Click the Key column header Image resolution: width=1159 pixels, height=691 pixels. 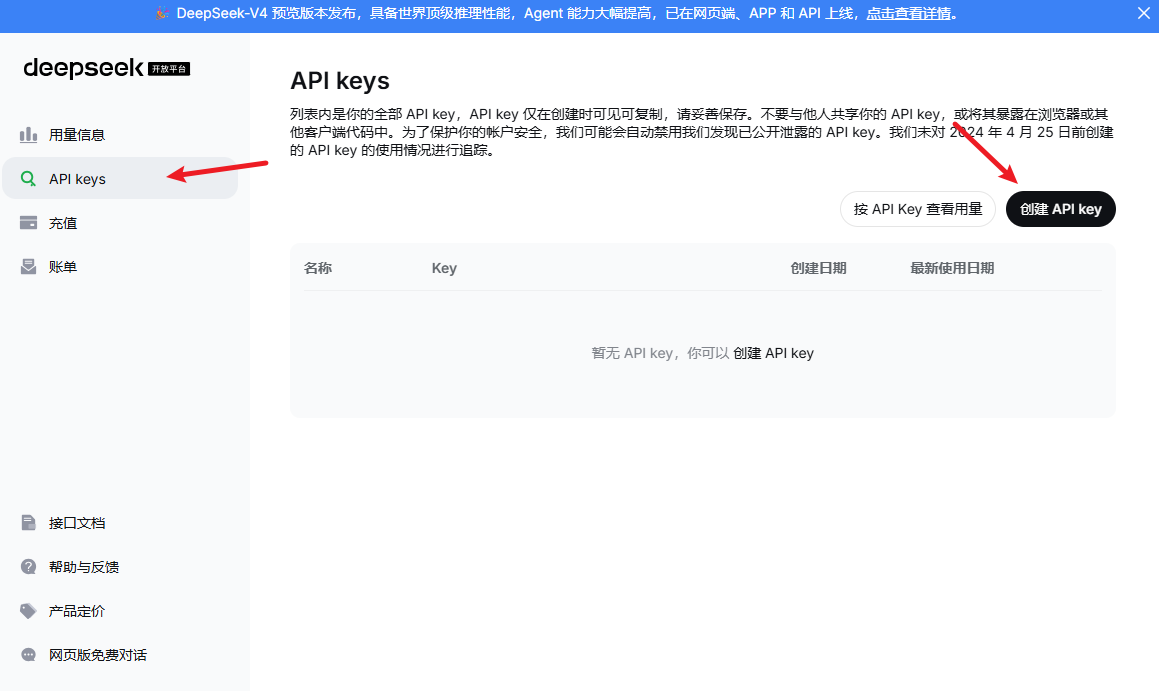tap(444, 268)
